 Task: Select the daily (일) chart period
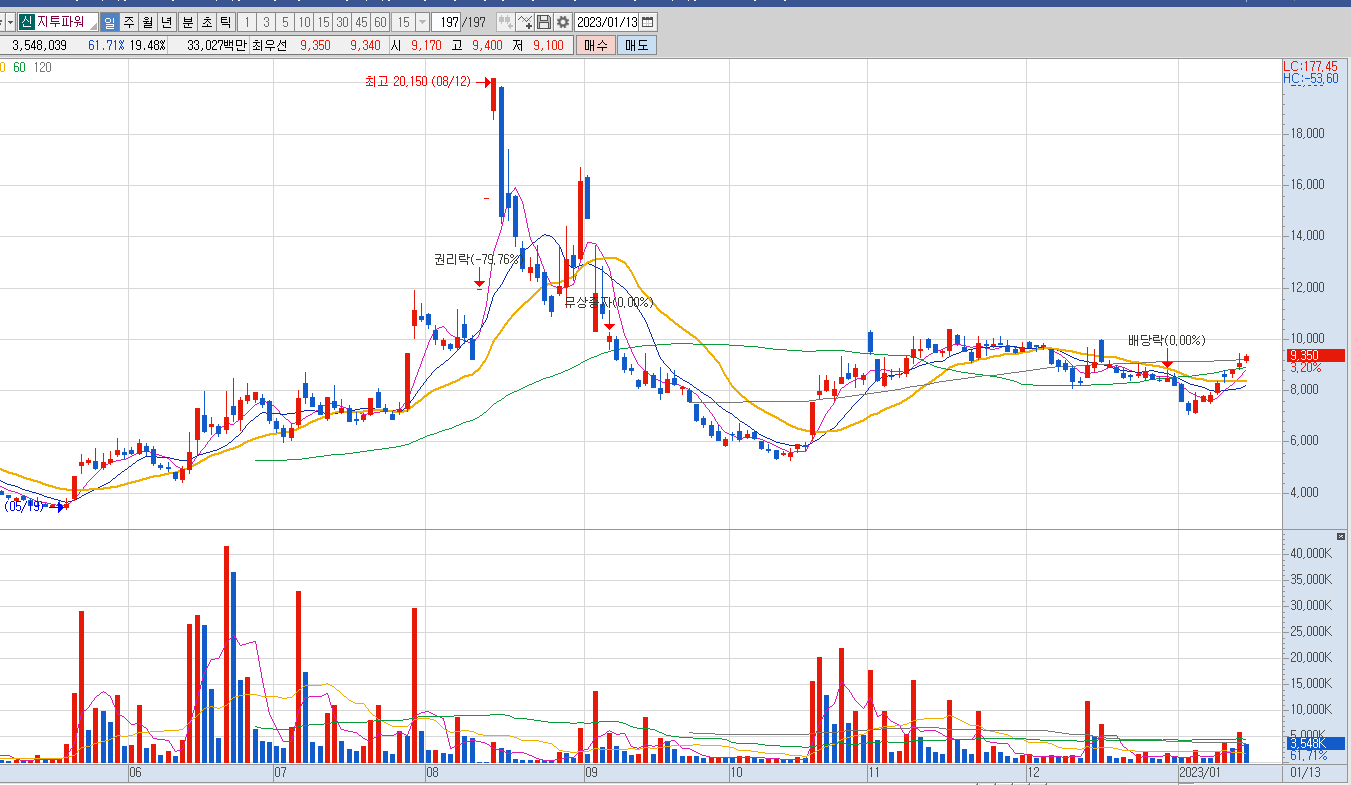tap(110, 22)
